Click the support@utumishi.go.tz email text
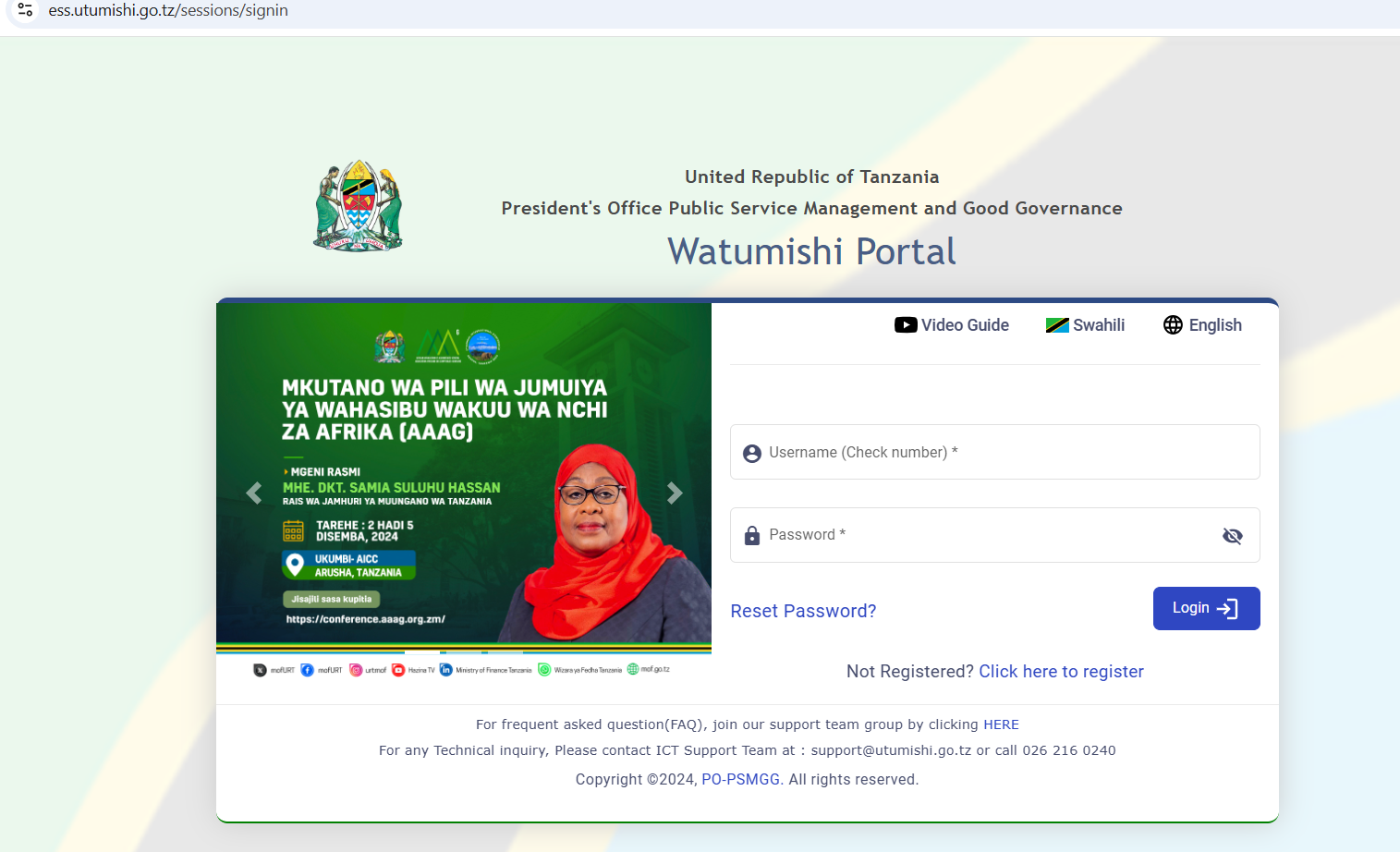This screenshot has width=1400, height=852. pos(891,750)
